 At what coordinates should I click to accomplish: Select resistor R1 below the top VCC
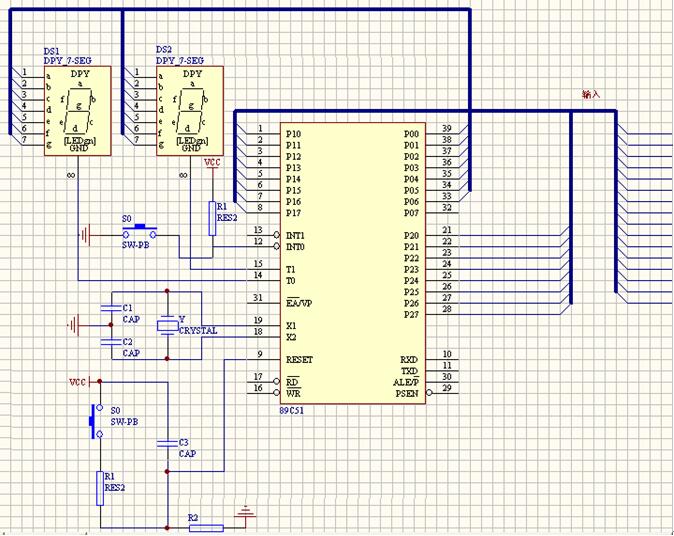212,218
